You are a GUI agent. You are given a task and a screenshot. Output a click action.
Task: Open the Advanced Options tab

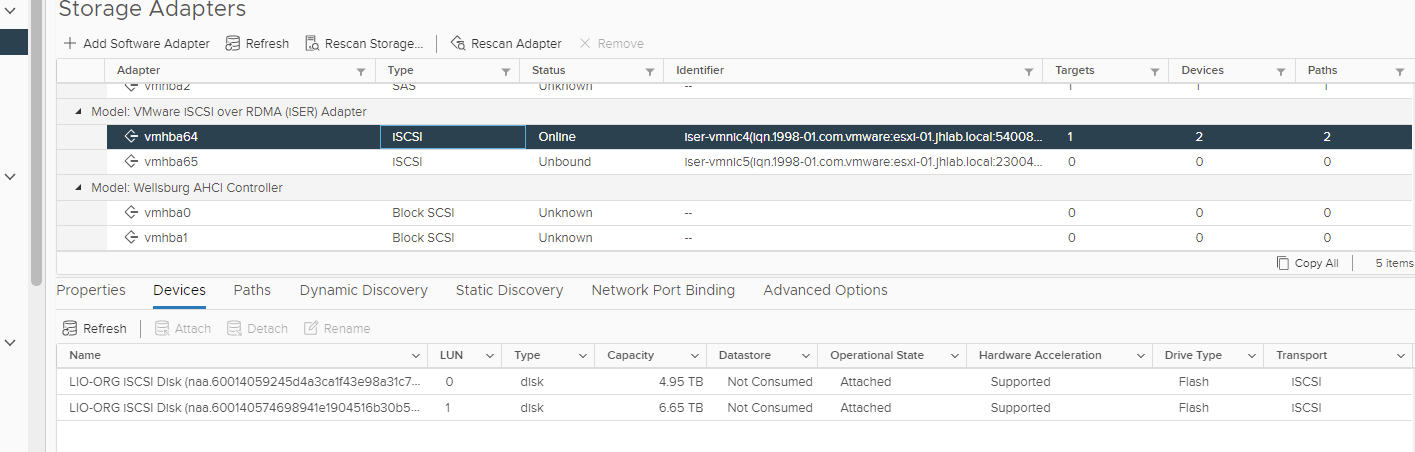pos(825,290)
